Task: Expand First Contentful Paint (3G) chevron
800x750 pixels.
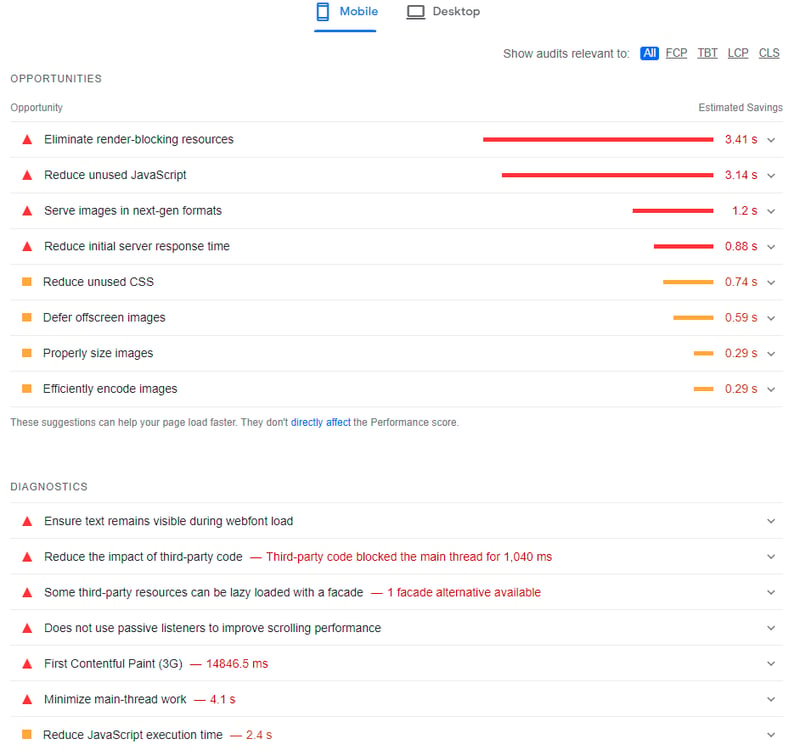Action: [771, 664]
